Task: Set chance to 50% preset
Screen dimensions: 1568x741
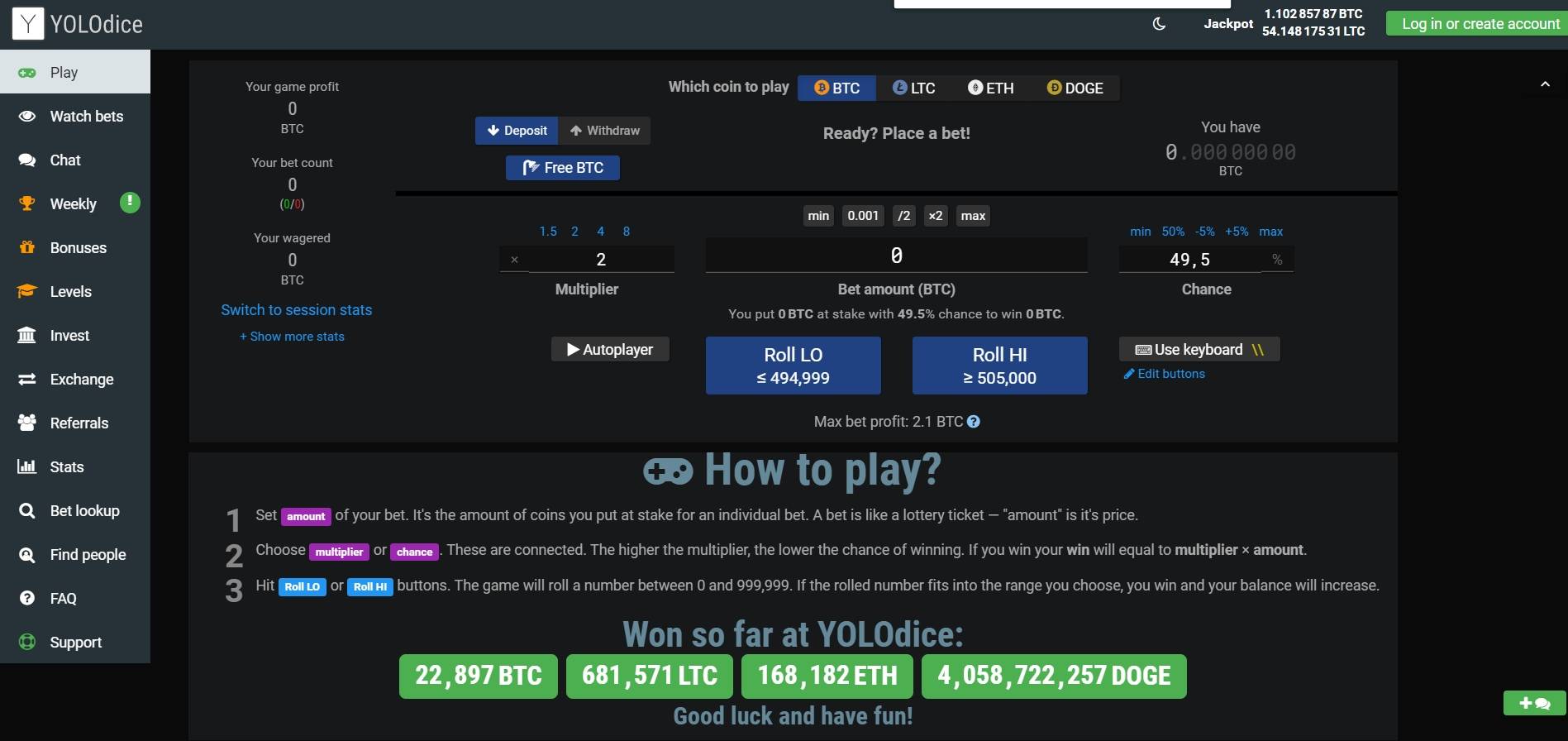Action: 1173,232
